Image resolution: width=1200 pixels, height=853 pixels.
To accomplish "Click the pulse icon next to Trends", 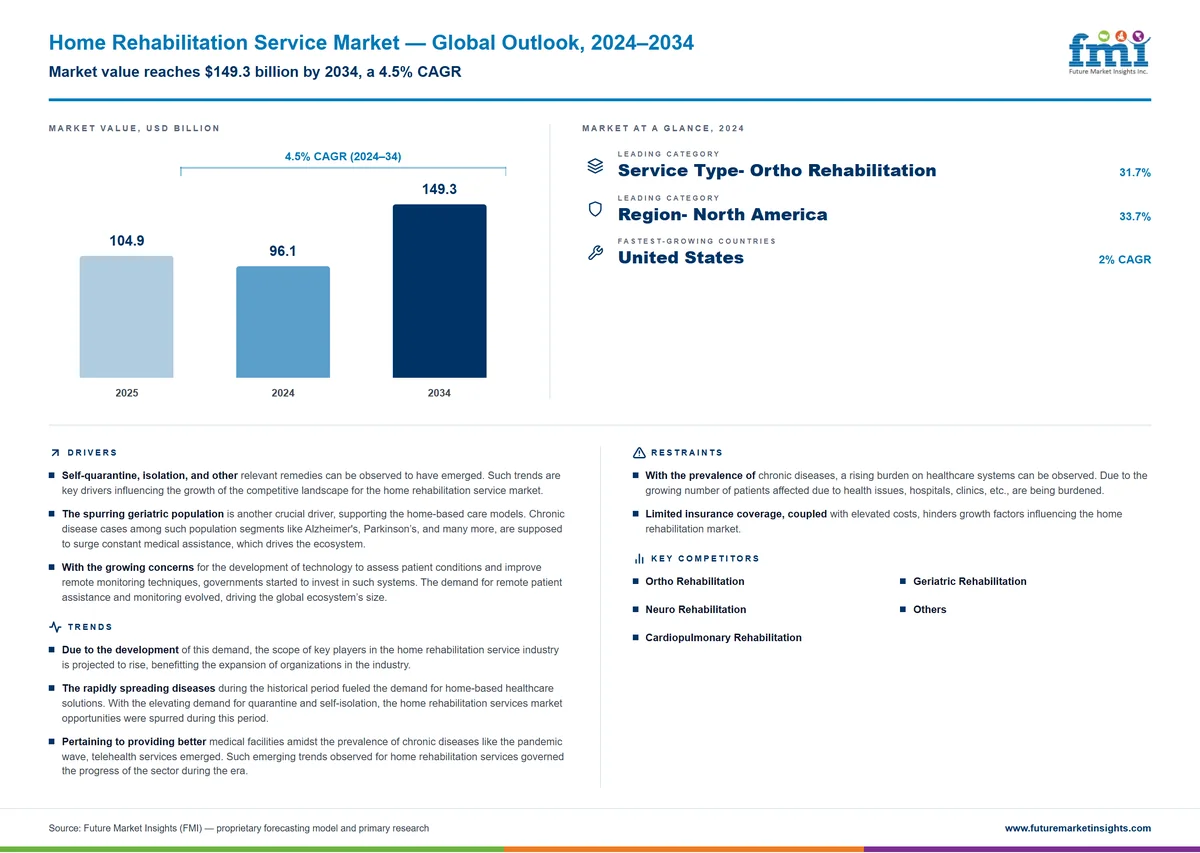I will pyautogui.click(x=55, y=627).
